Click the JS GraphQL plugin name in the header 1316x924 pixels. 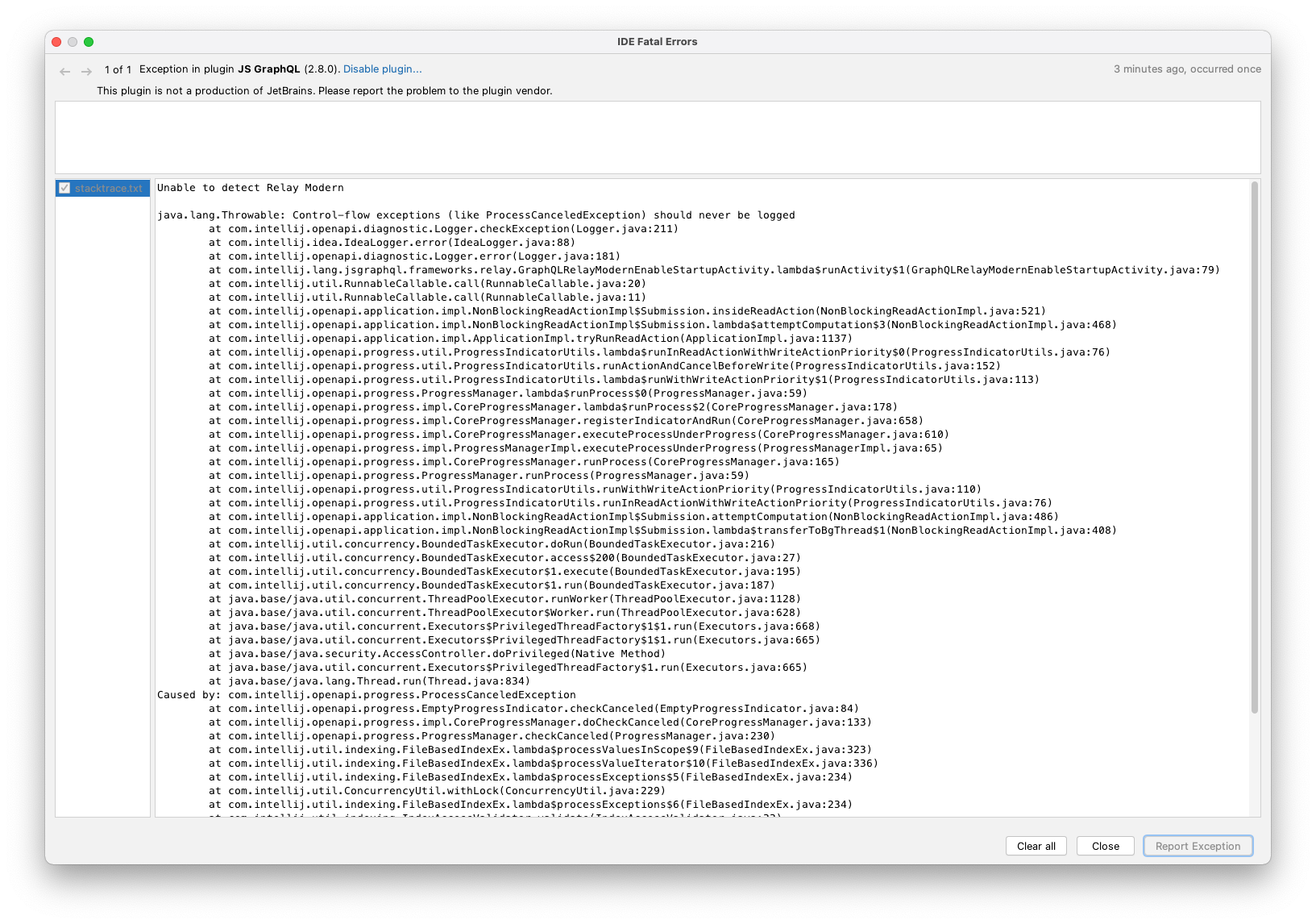[271, 69]
